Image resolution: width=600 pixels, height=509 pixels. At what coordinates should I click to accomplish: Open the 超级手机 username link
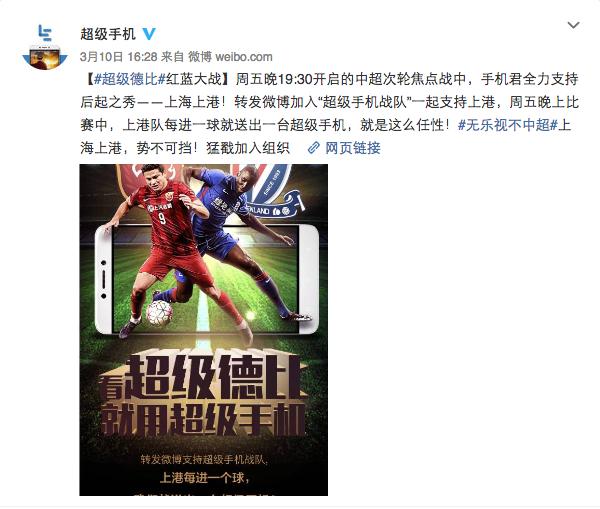point(108,34)
